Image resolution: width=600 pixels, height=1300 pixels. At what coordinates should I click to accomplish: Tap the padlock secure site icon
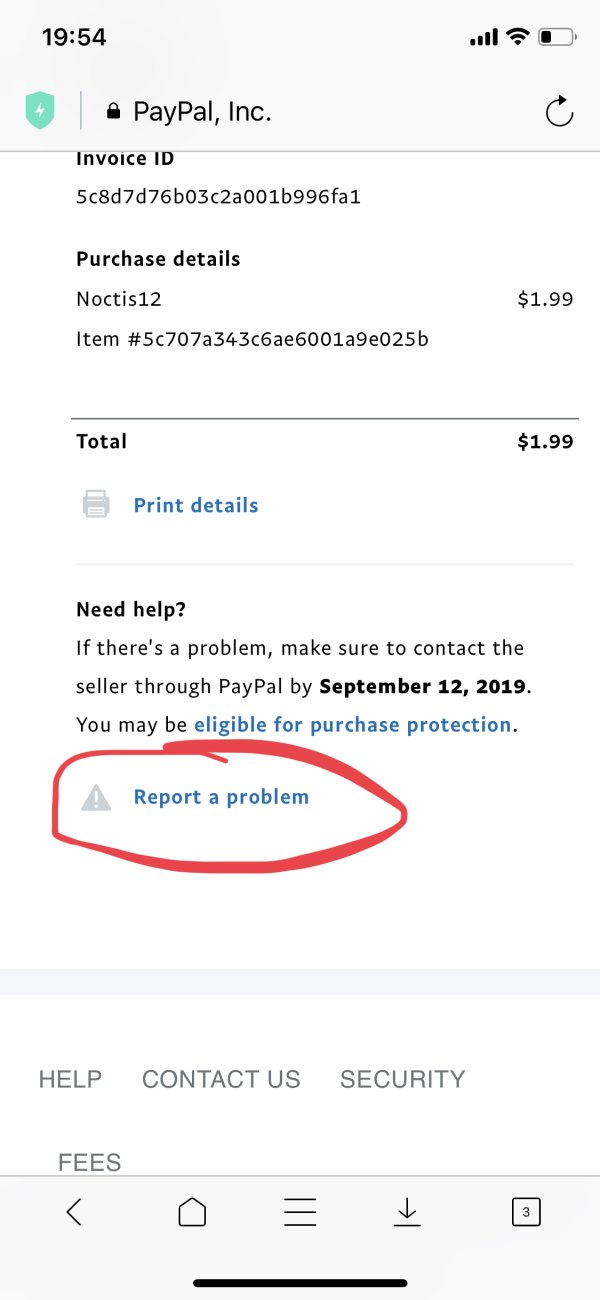click(113, 112)
